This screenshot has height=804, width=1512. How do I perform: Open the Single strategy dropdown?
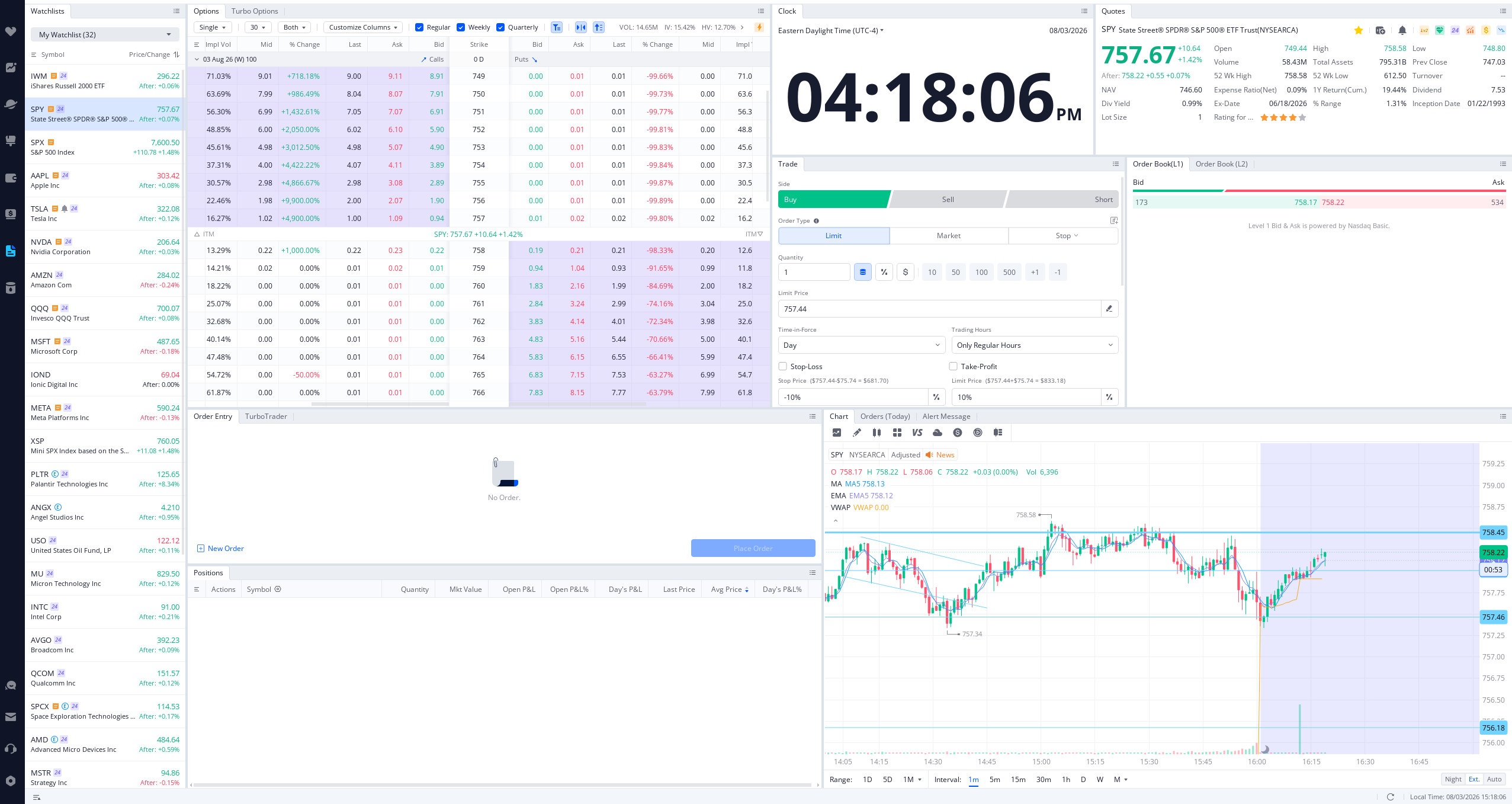point(213,27)
